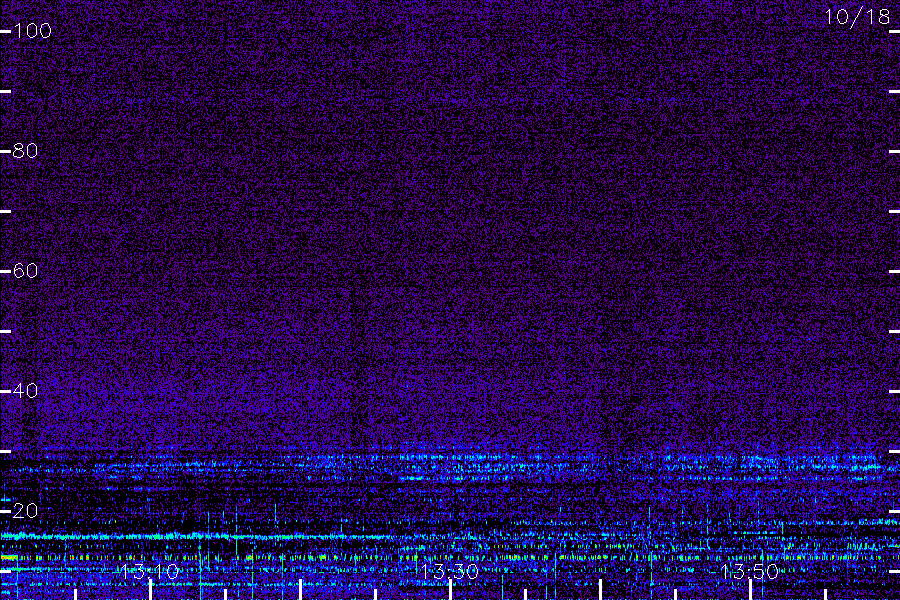The height and width of the screenshot is (600, 900).
Task: Click the 40 frequency axis label
Action: [25, 390]
